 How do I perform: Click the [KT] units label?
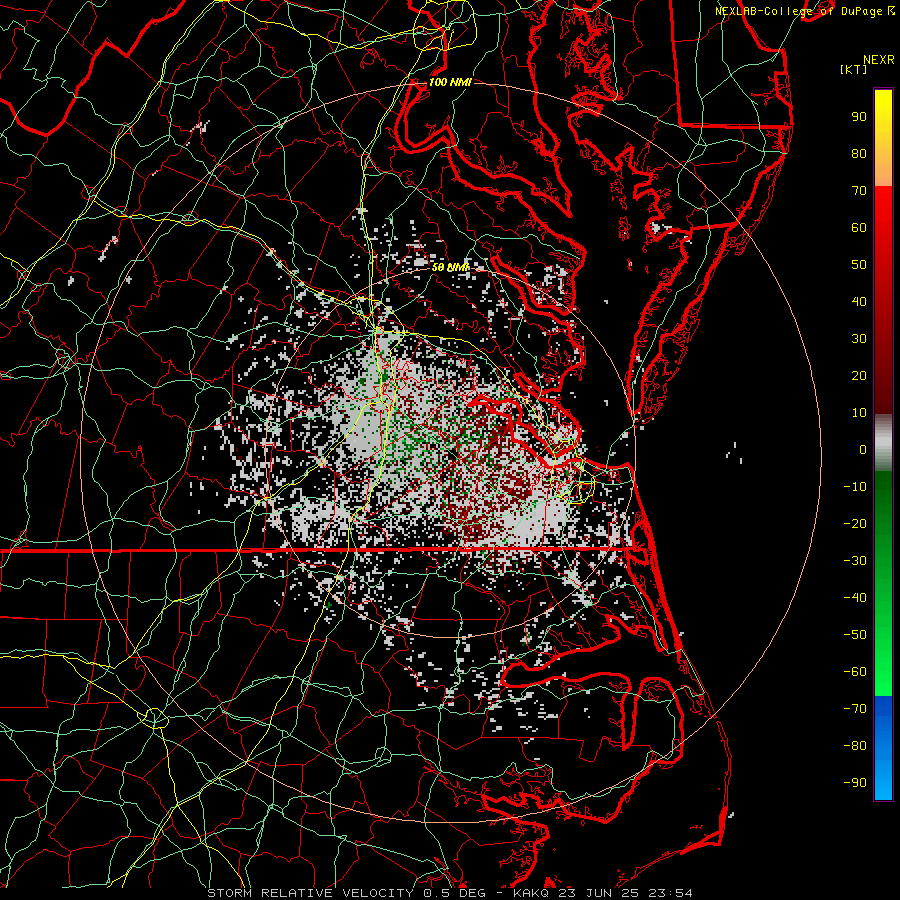coord(854,69)
